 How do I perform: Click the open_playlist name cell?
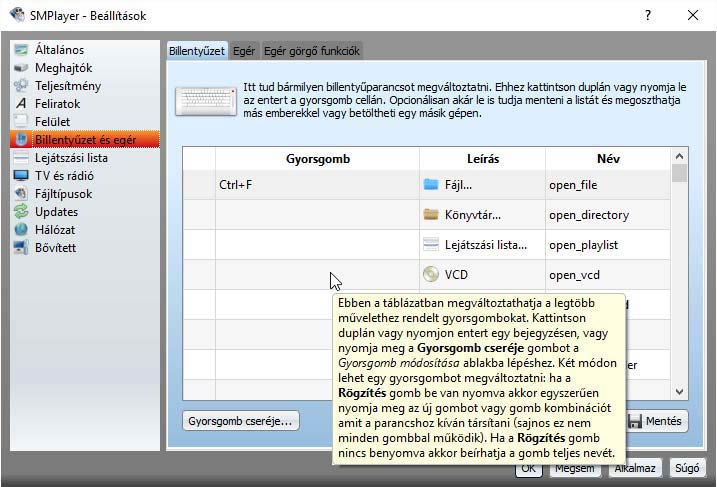pos(608,245)
